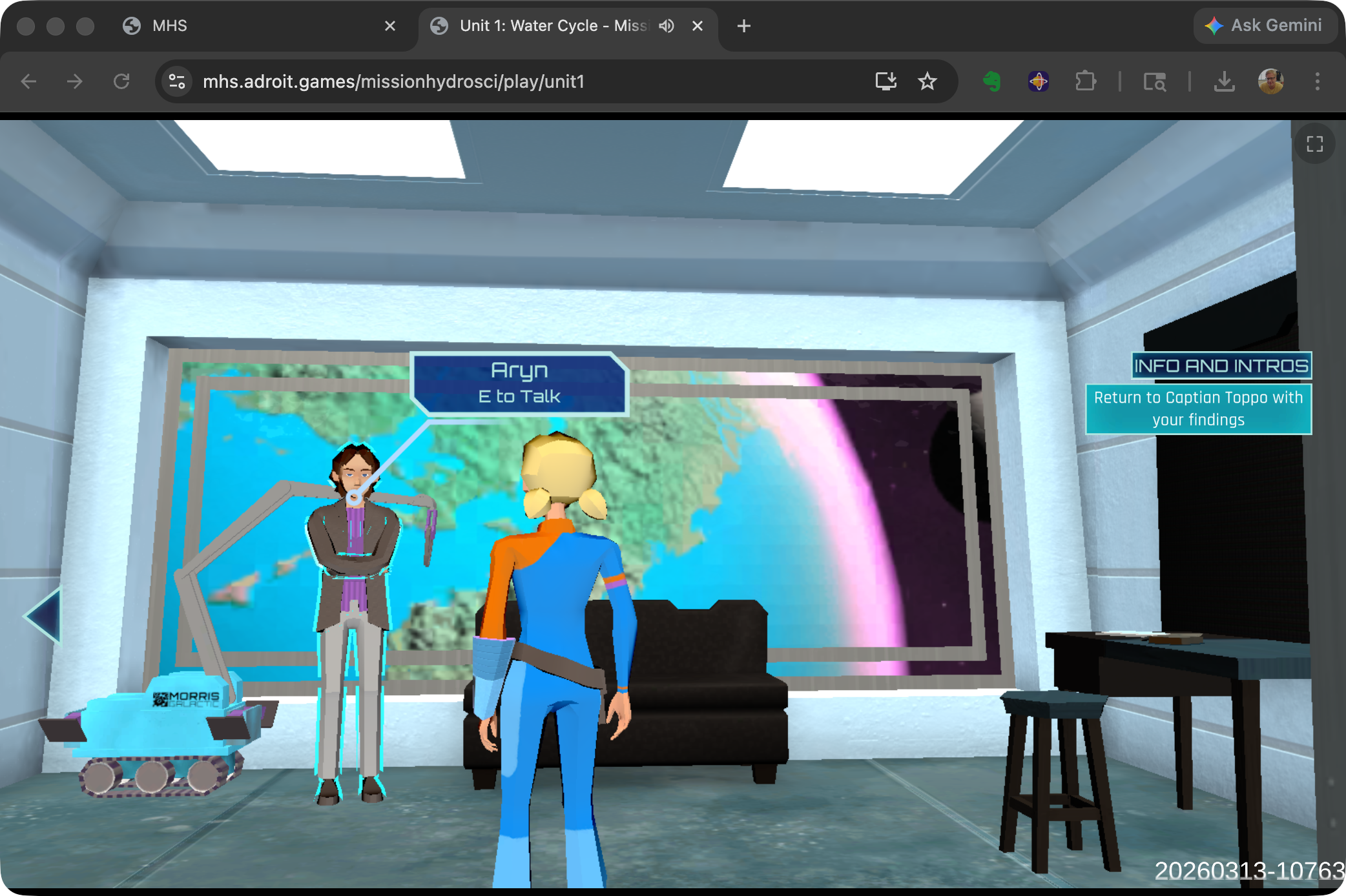Screen dimensions: 1346x896
Task: Open the Evernote extension
Action: click(991, 81)
